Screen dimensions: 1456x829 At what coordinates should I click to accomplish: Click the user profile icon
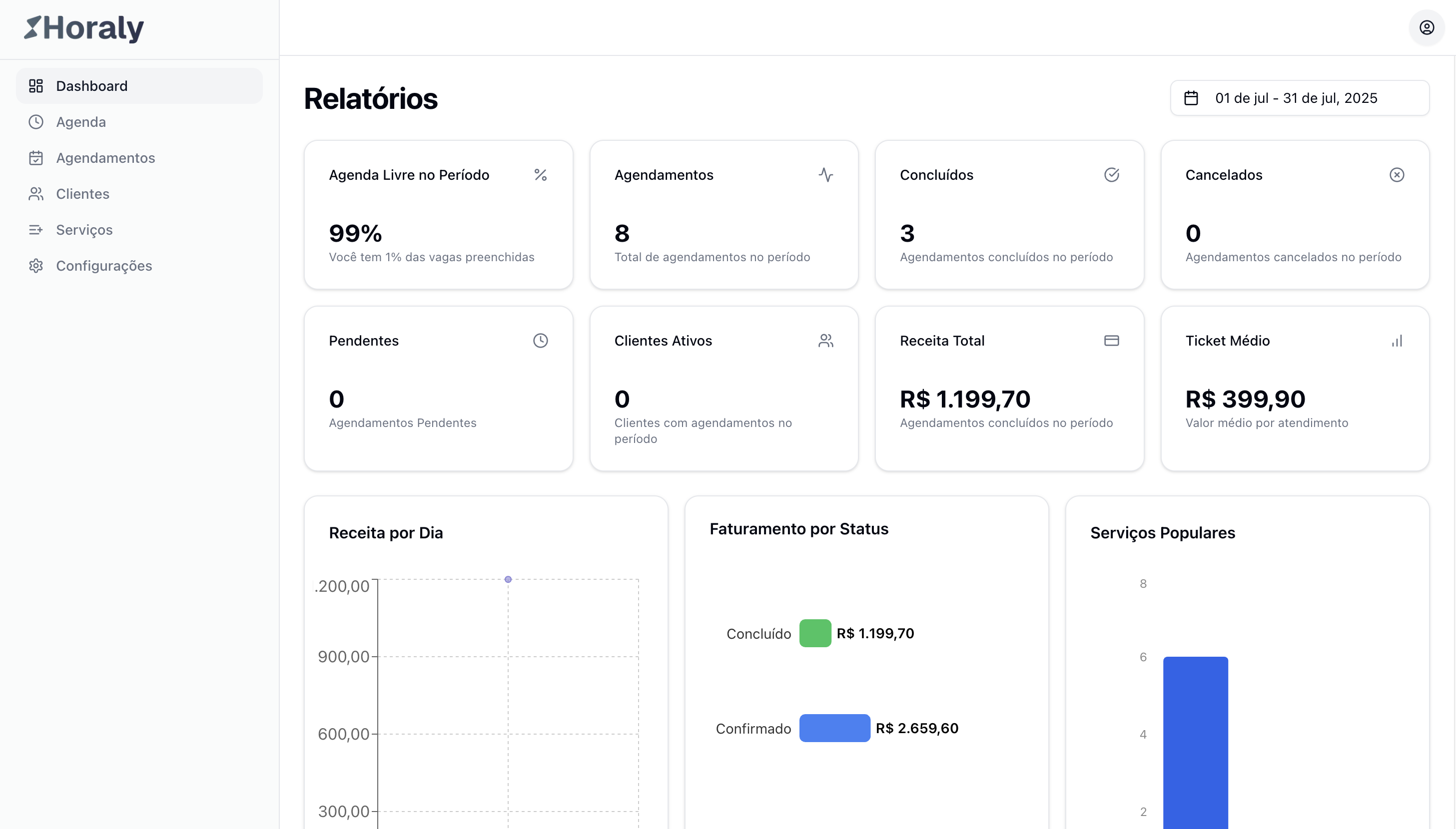coord(1426,27)
